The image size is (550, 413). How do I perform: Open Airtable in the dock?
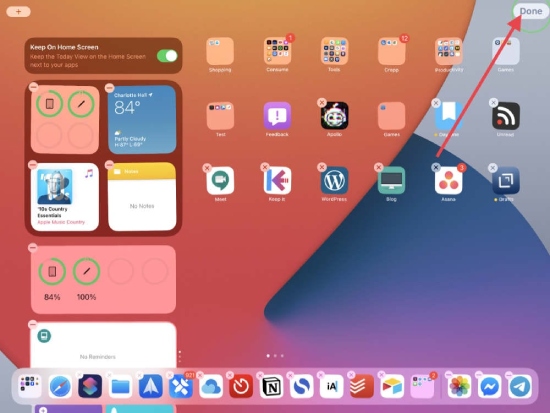point(392,386)
